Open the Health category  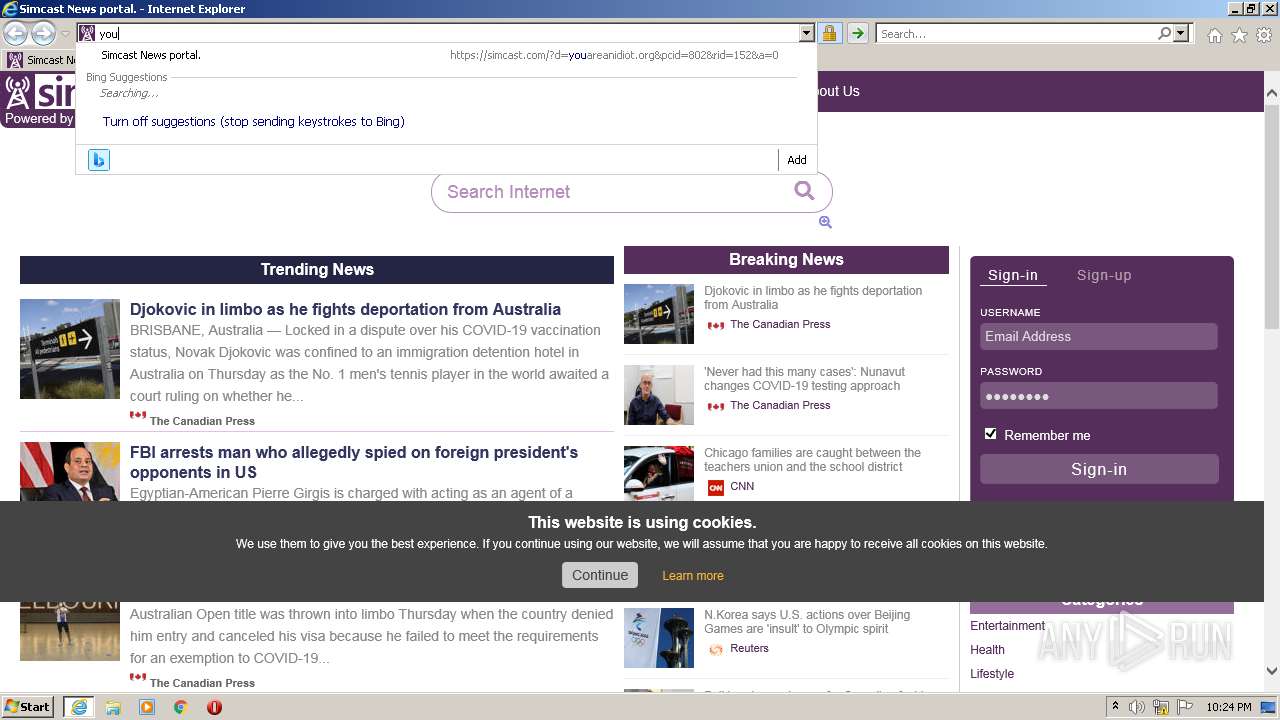[987, 650]
